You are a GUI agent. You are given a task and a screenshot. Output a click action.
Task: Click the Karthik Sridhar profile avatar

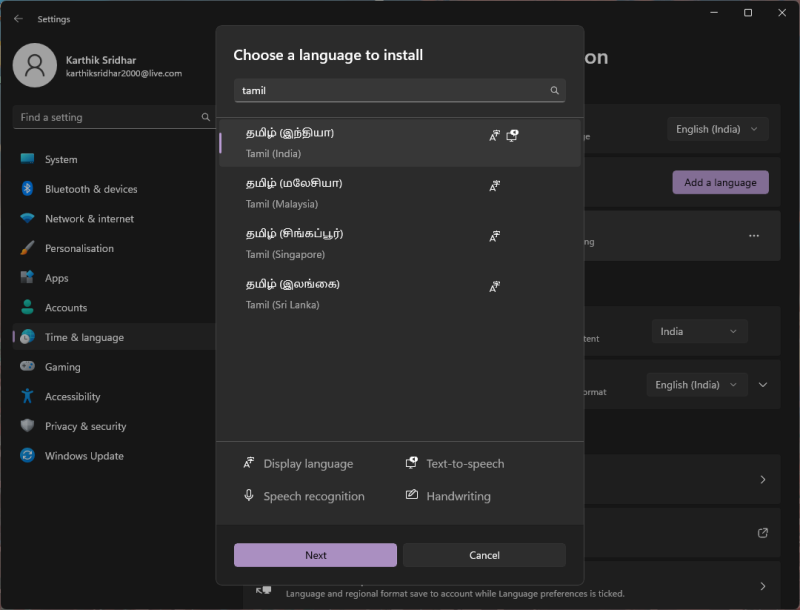point(35,64)
